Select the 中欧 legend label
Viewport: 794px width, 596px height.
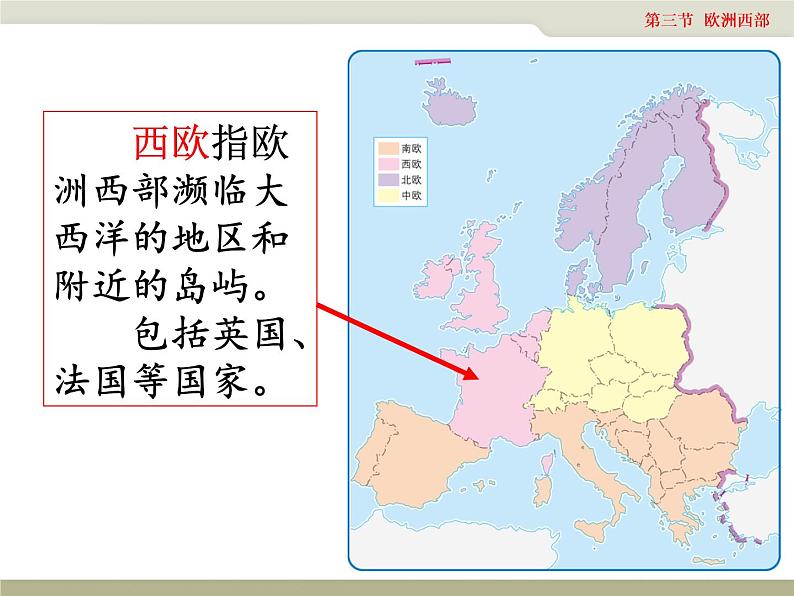pyautogui.click(x=412, y=195)
